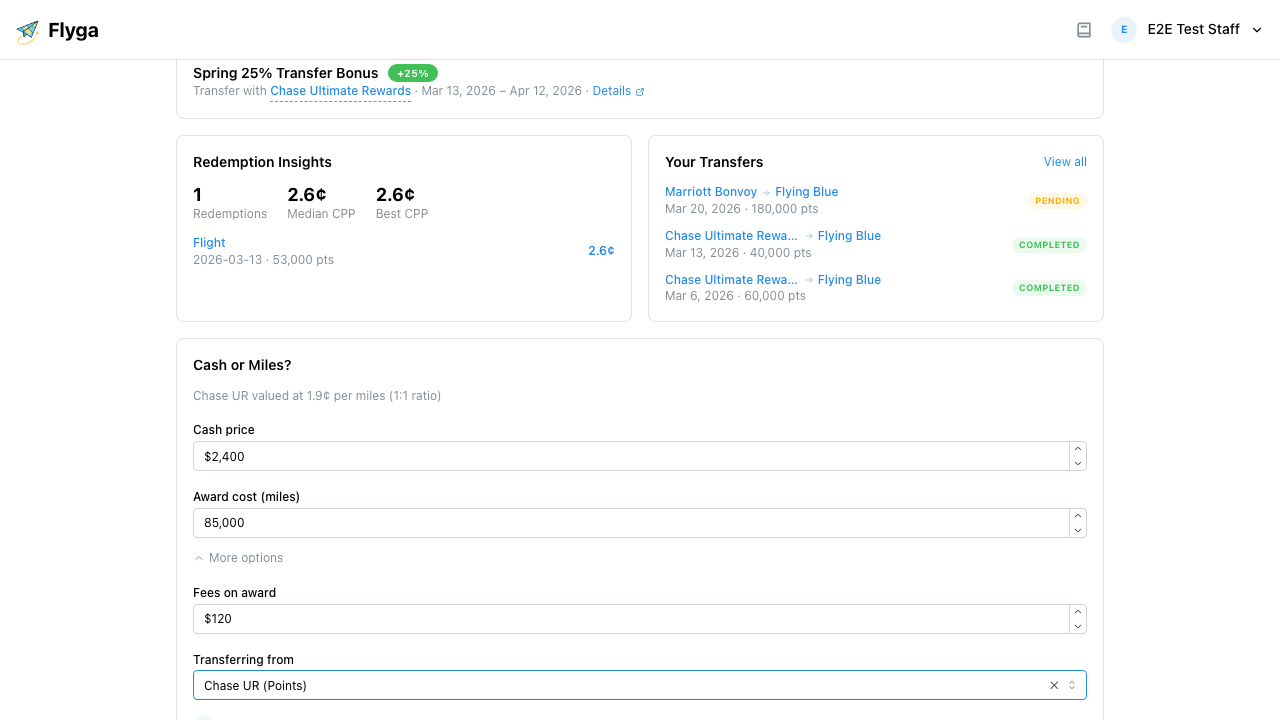Click Mar 20, 2026 · 180,000 pts text
1280x720 pixels.
pyautogui.click(x=742, y=209)
